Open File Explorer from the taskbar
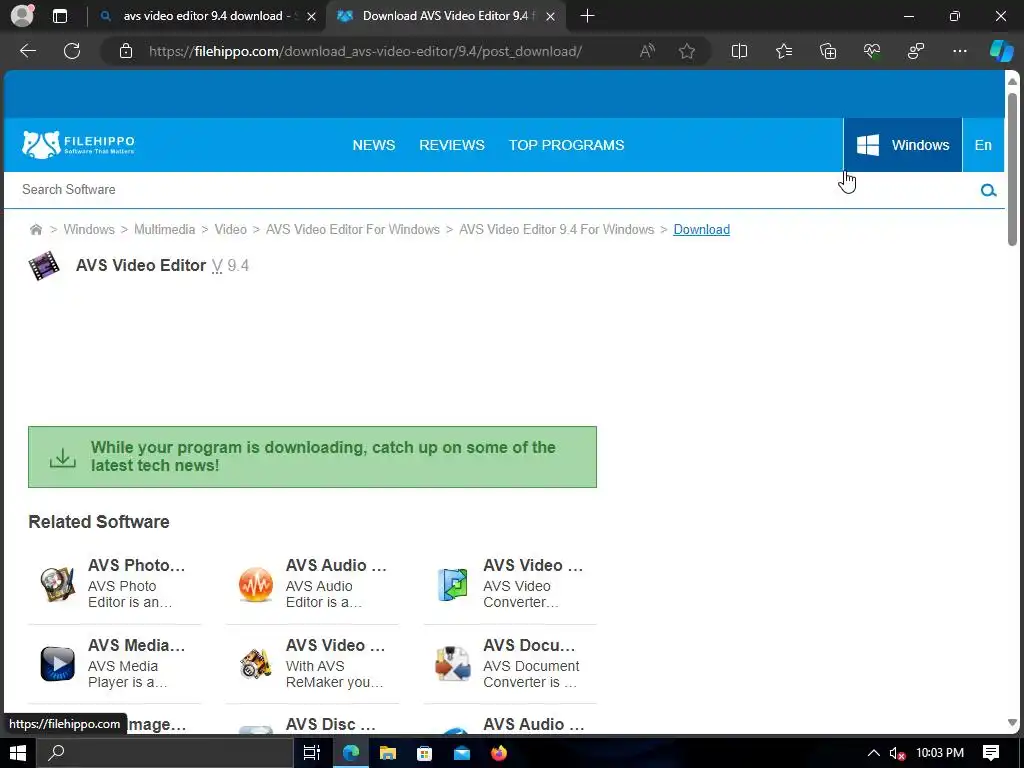This screenshot has width=1024, height=768. tap(388, 753)
